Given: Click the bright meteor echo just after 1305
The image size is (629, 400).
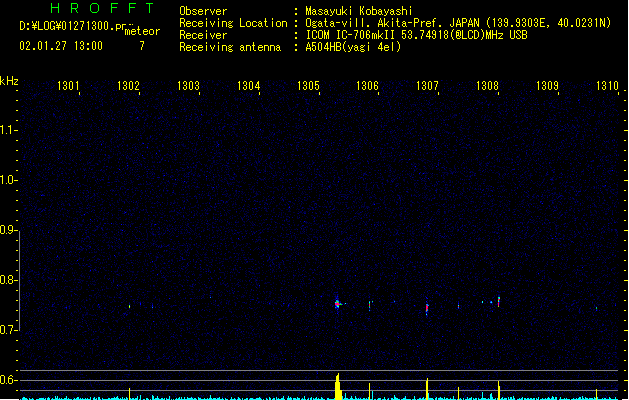Looking at the screenshot, I should [x=337, y=304].
